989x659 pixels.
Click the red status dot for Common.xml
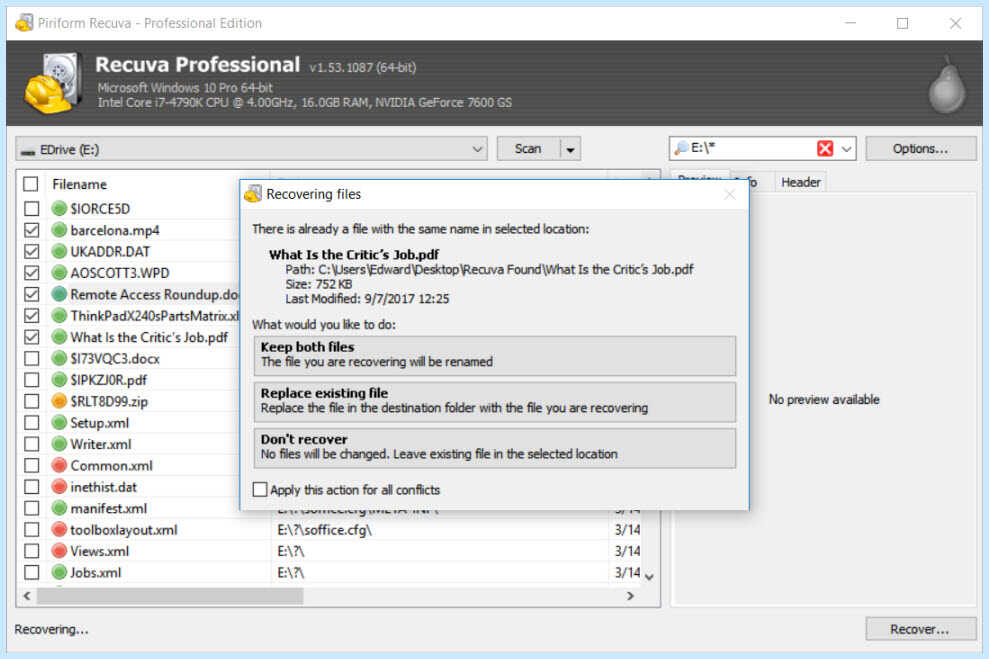click(x=59, y=465)
